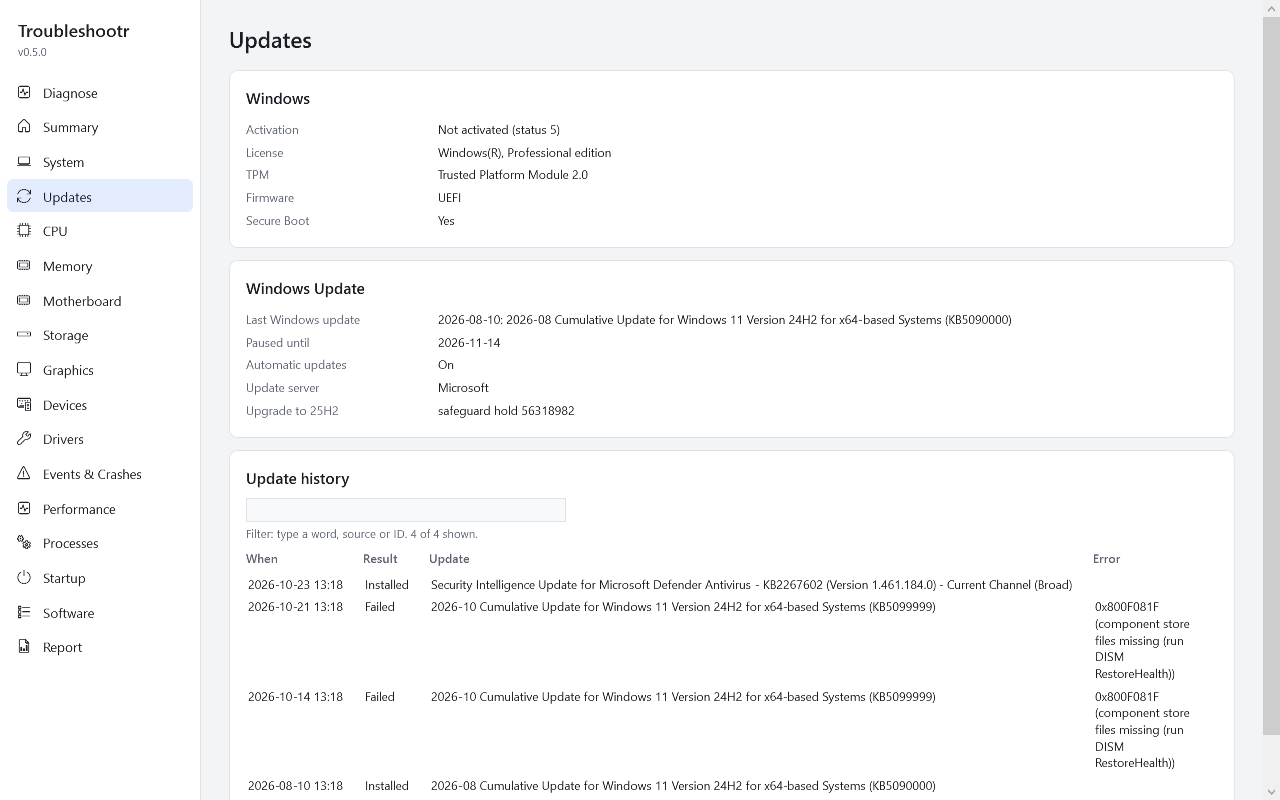Click the 'Paused until' date 2026-11-14
Viewport: 1280px width, 800px height.
(x=469, y=343)
